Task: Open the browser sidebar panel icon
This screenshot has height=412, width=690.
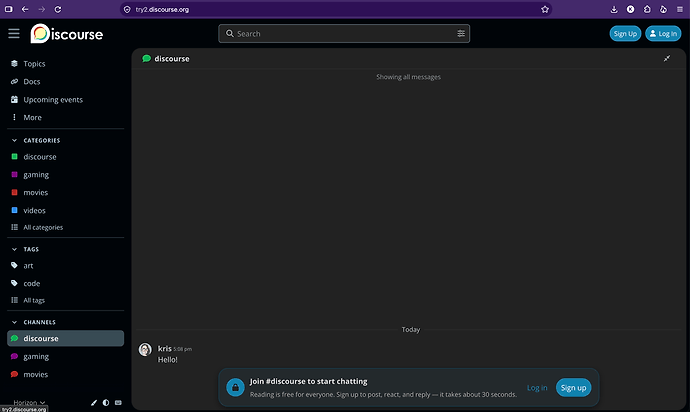Action: coord(8,9)
